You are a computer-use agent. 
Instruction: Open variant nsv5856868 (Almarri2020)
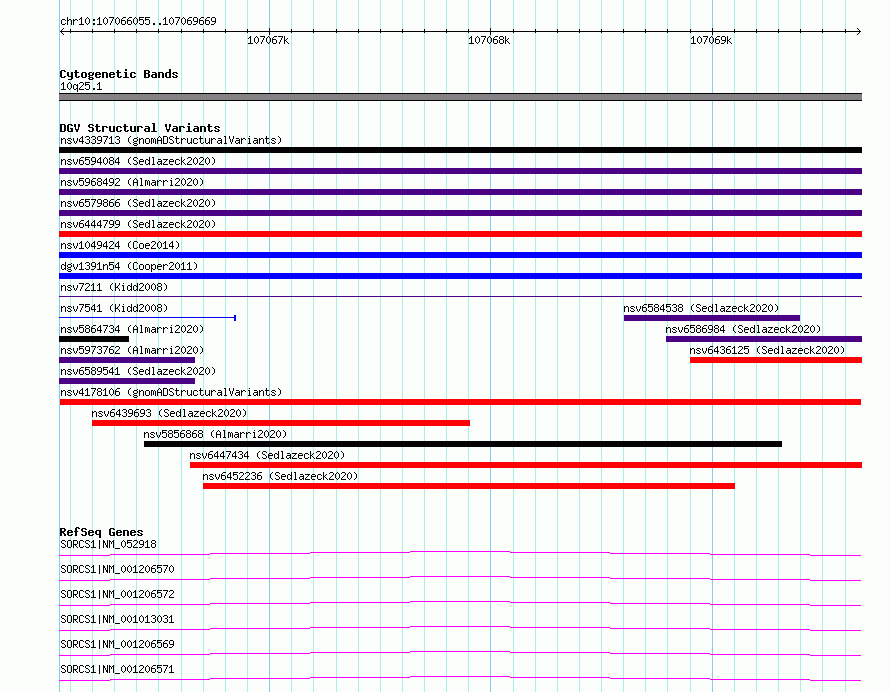pyautogui.click(x=215, y=434)
